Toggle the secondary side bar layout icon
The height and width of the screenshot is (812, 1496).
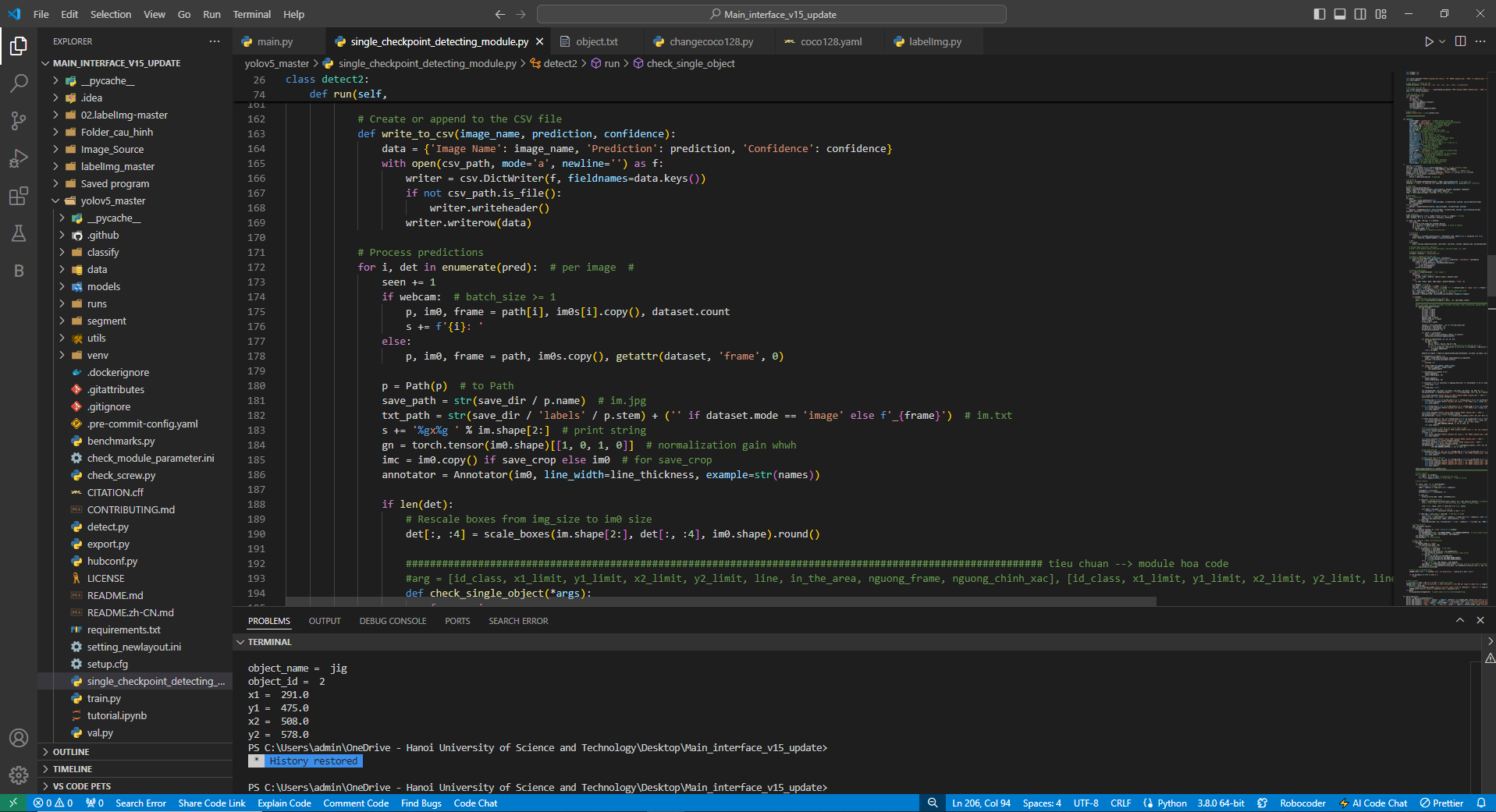pyautogui.click(x=1360, y=14)
